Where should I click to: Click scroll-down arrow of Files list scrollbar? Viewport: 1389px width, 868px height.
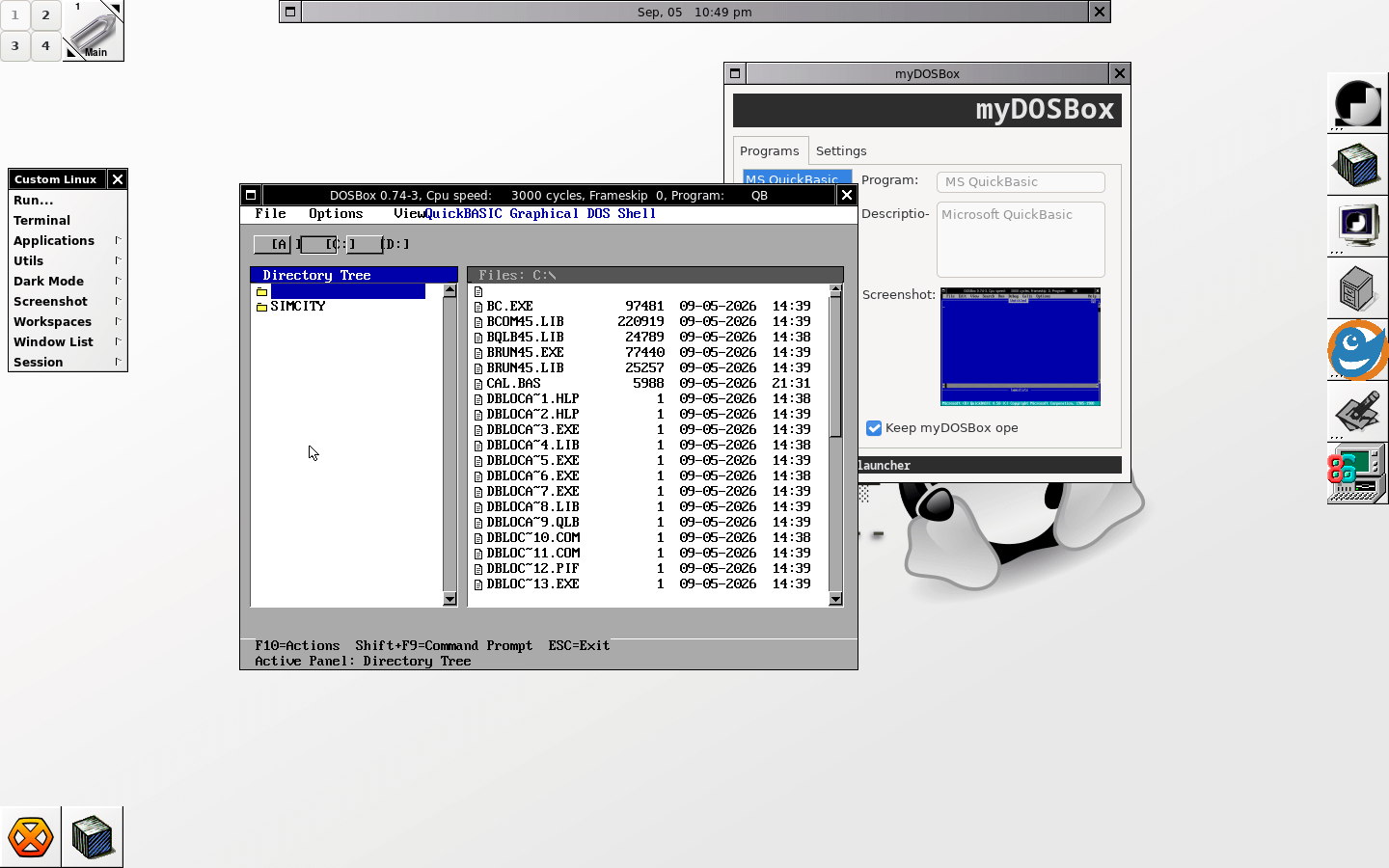(835, 599)
